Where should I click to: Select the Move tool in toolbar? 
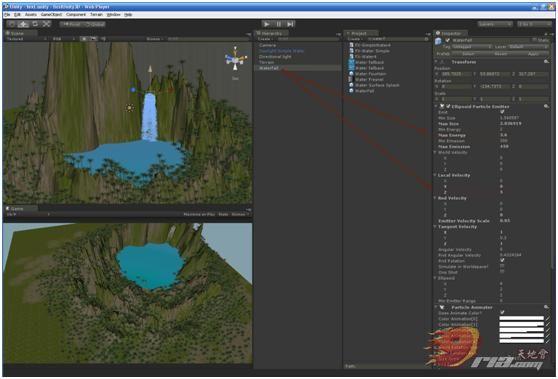23,24
